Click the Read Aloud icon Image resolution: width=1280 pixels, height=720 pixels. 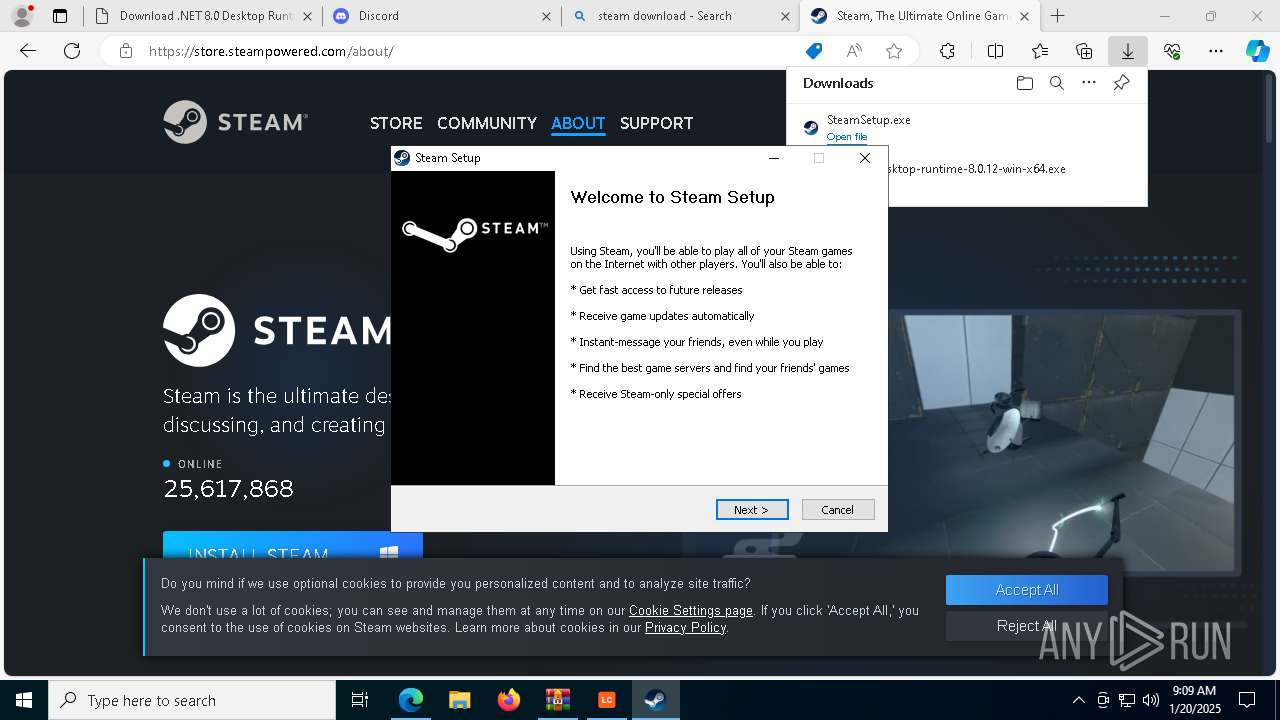tap(854, 51)
